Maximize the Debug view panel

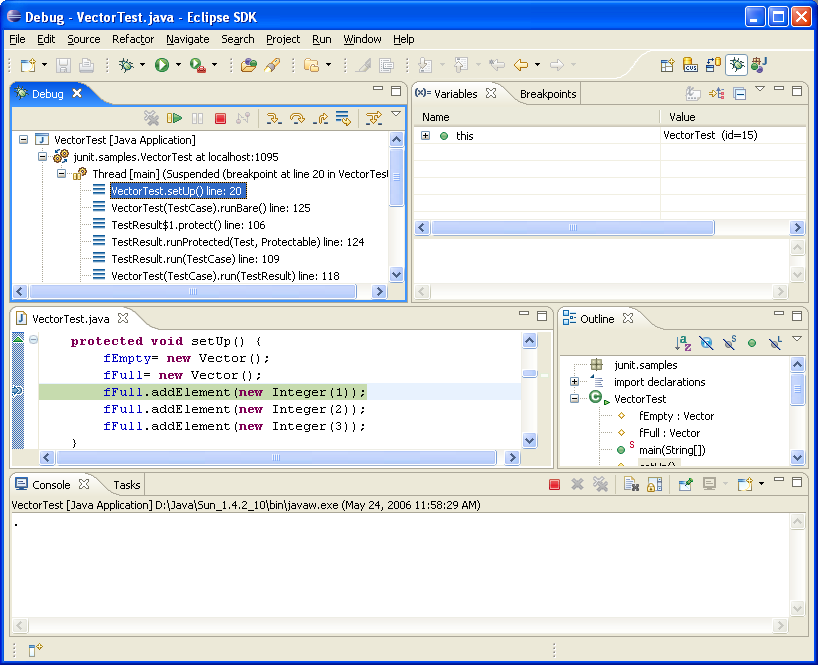[x=396, y=91]
